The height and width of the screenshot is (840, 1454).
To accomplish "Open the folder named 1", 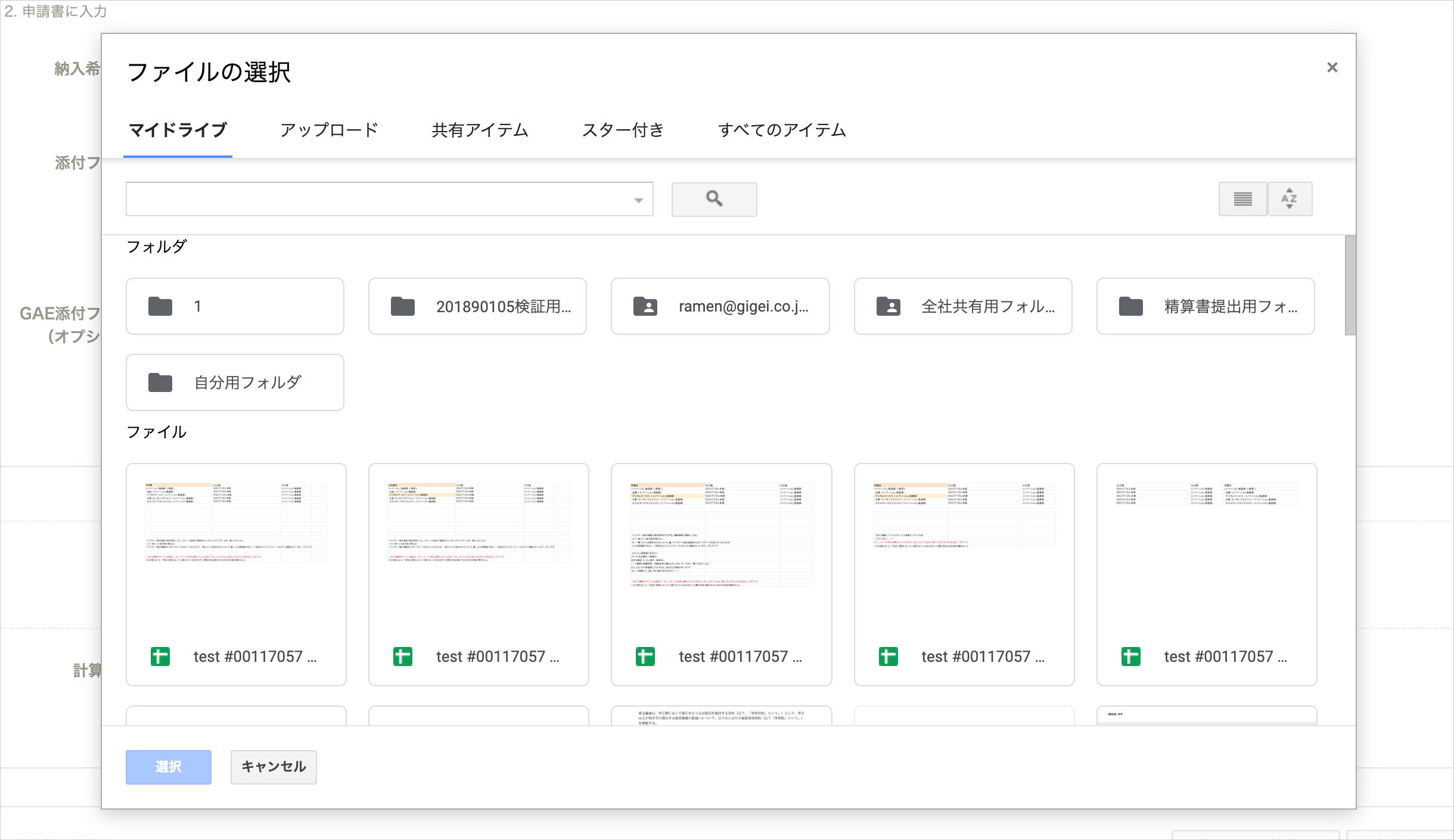I will click(x=235, y=306).
